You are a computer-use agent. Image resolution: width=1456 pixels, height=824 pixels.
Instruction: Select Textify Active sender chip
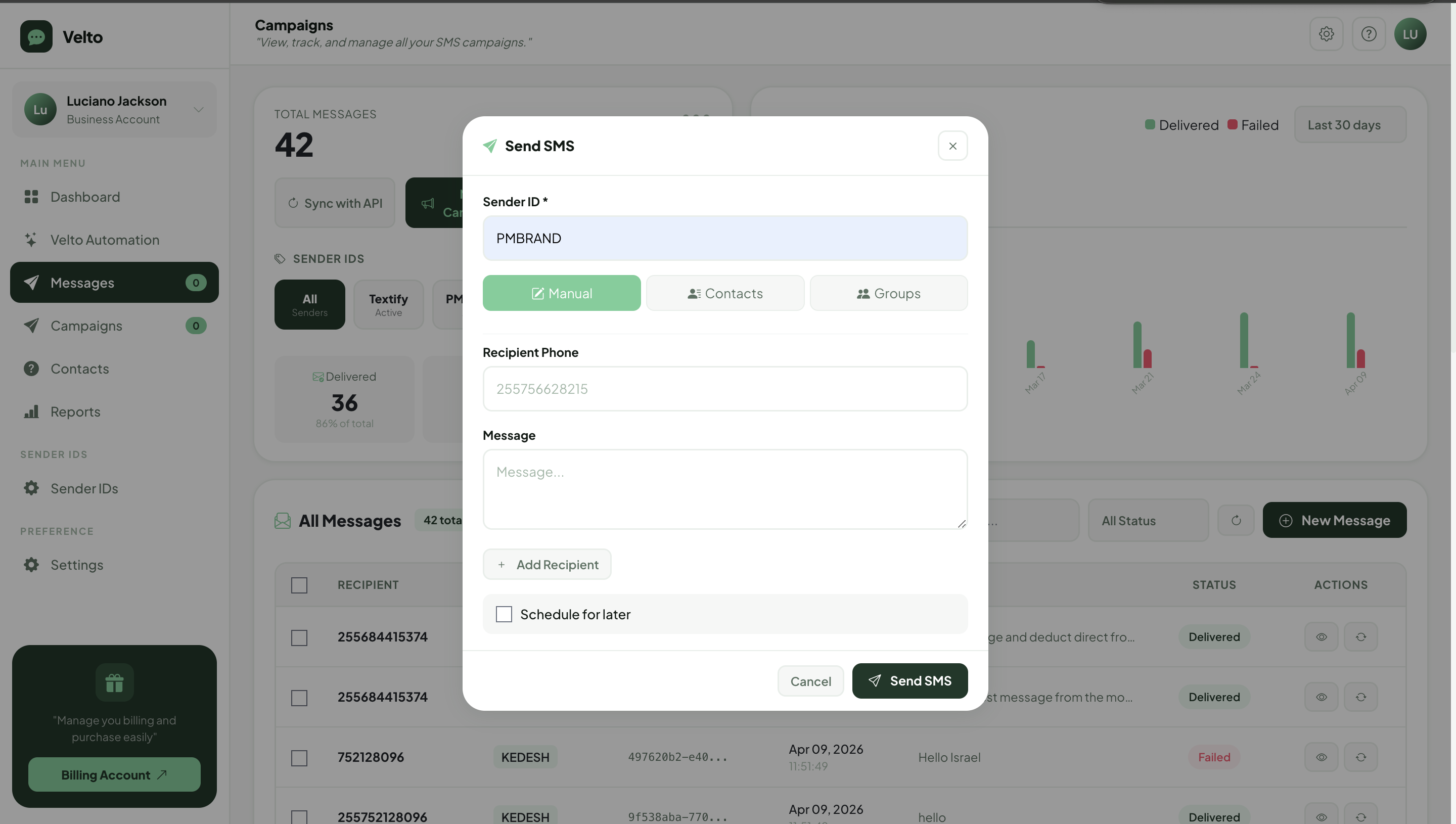point(388,304)
